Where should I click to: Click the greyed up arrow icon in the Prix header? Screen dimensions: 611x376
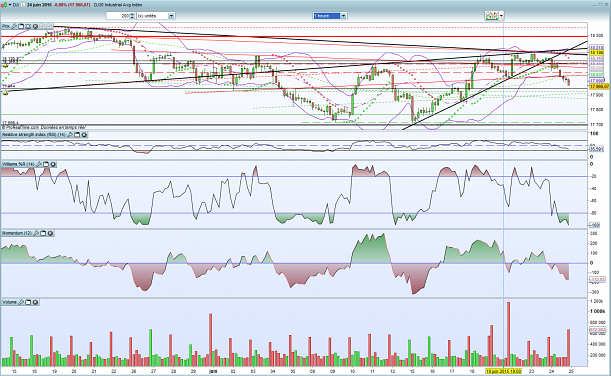click(42, 26)
